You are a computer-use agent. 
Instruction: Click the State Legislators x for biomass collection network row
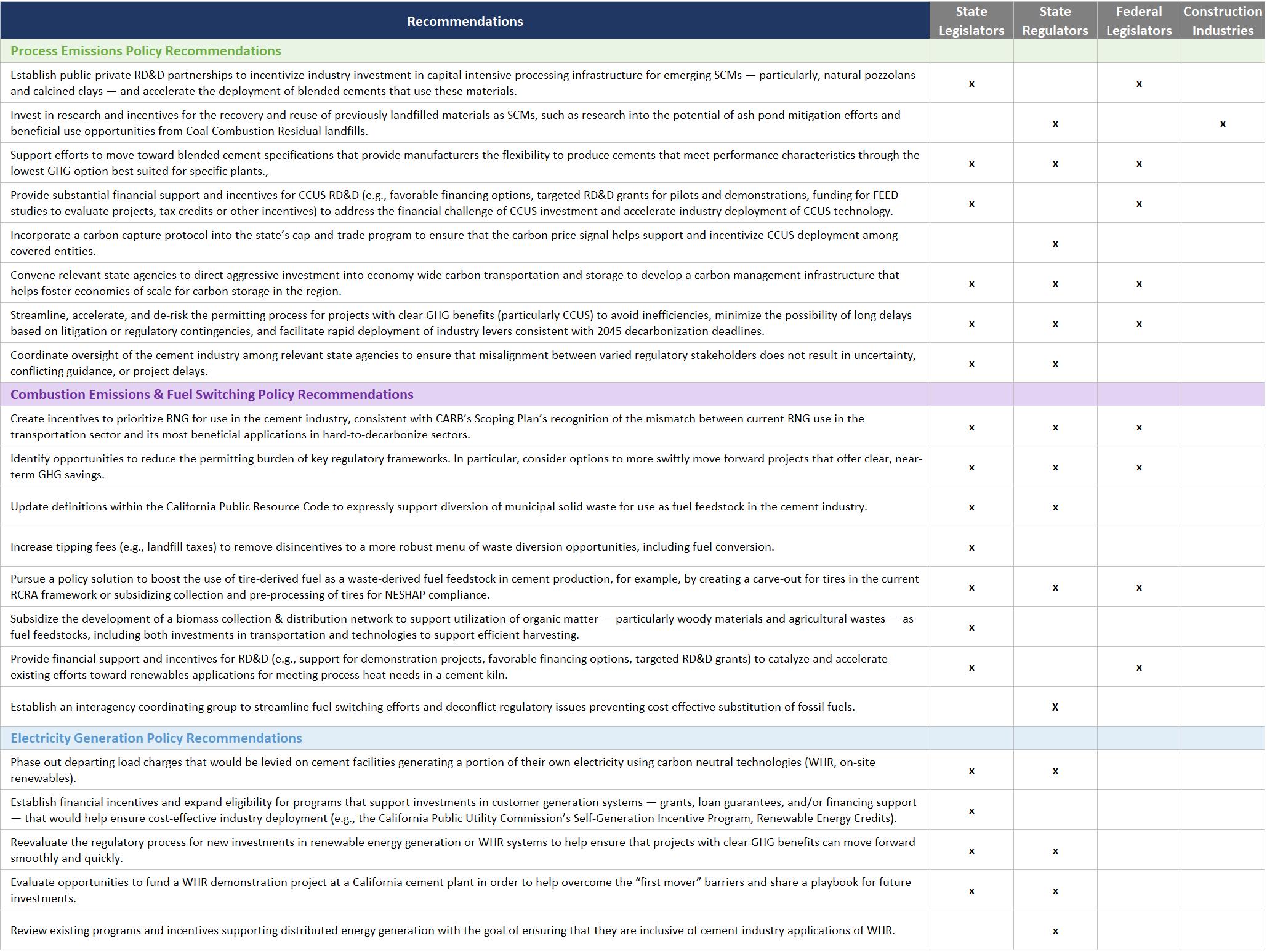[971, 627]
